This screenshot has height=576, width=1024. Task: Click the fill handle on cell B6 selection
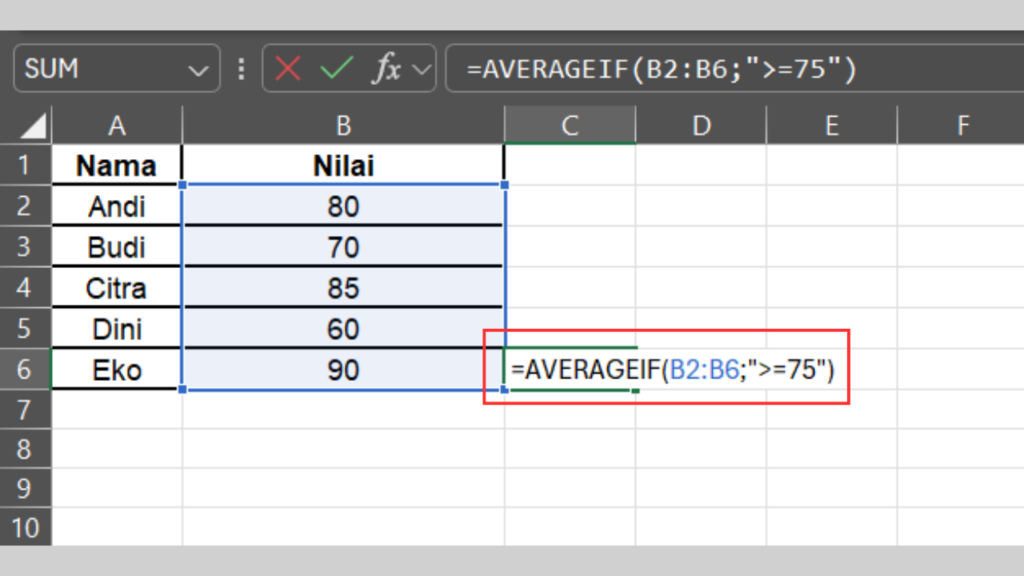point(505,390)
